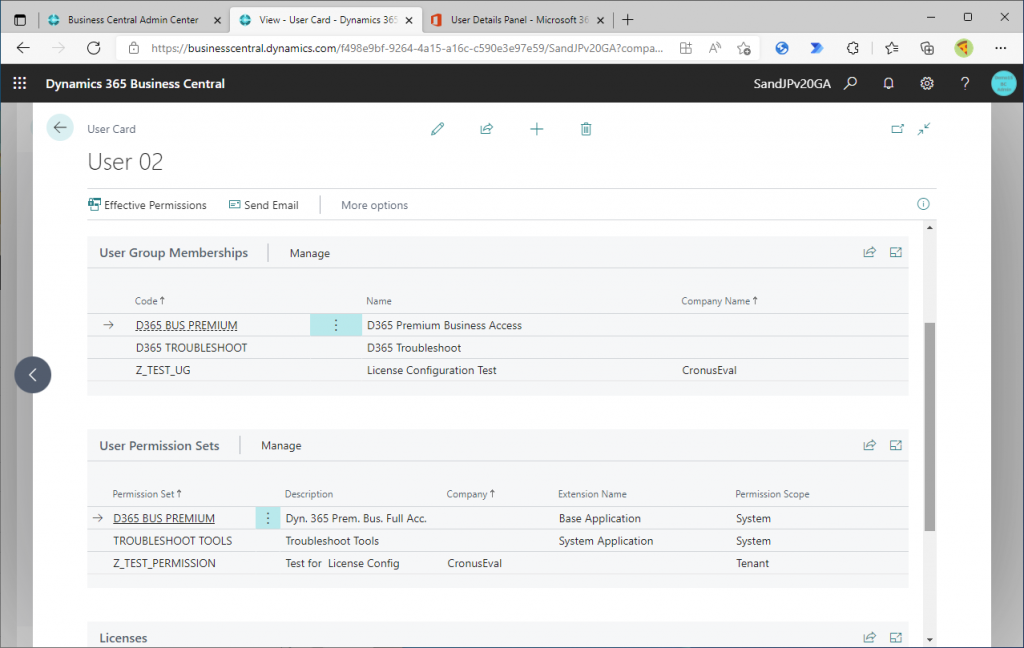Switch to Business Central Admin Center tab

click(133, 20)
